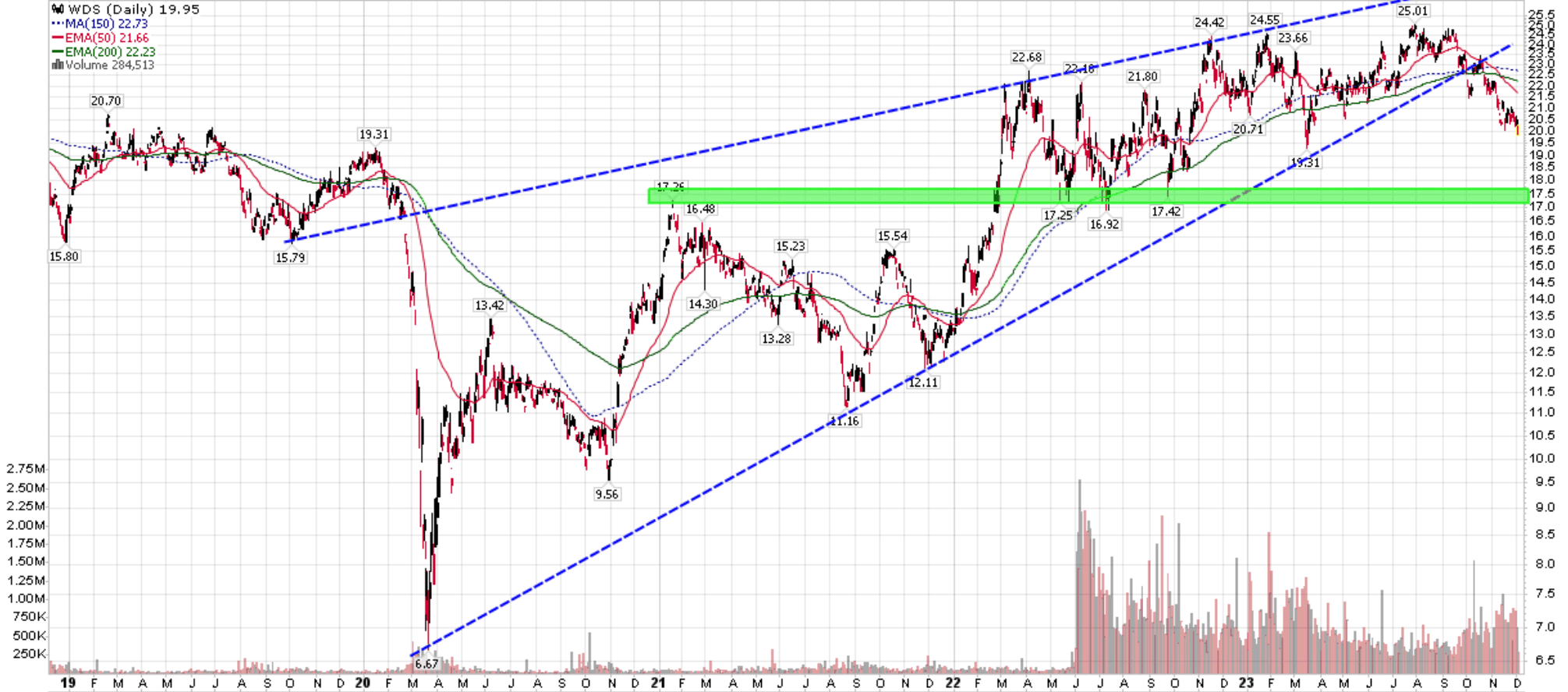Click the year 19 axis label
The height and width of the screenshot is (692, 1568).
pyautogui.click(x=69, y=683)
